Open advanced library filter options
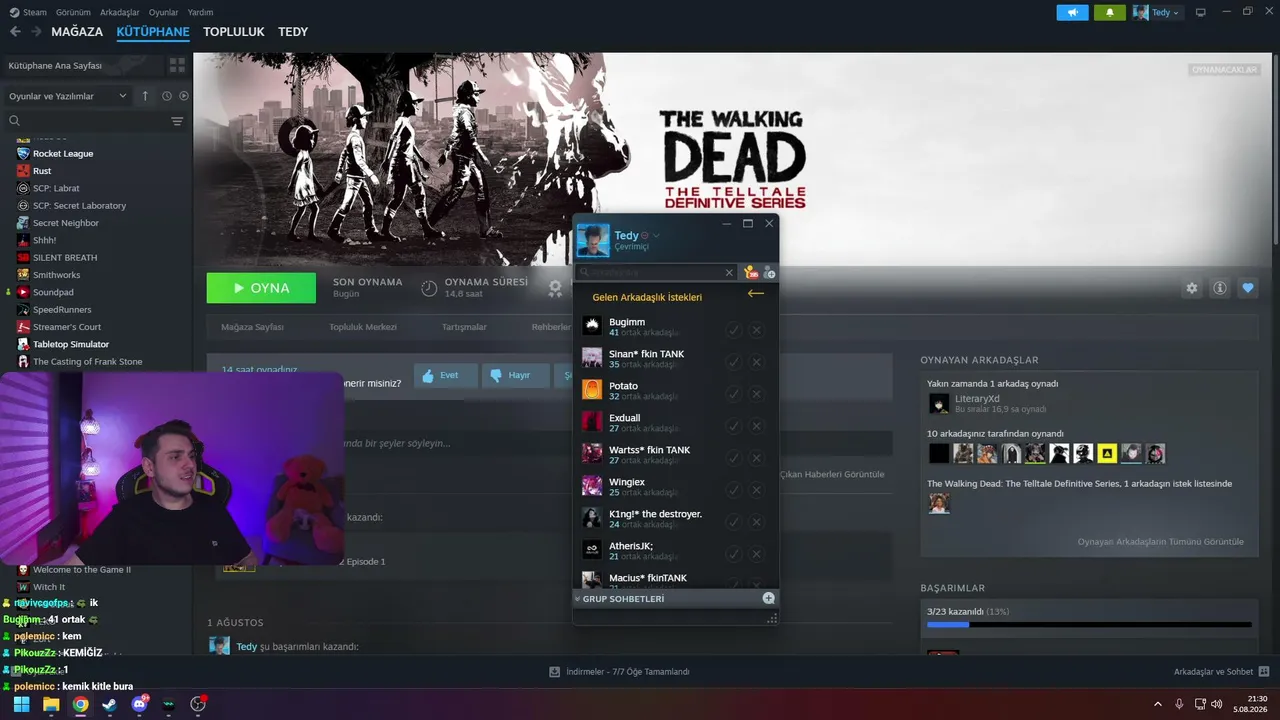This screenshot has width=1280, height=720. coord(177,121)
